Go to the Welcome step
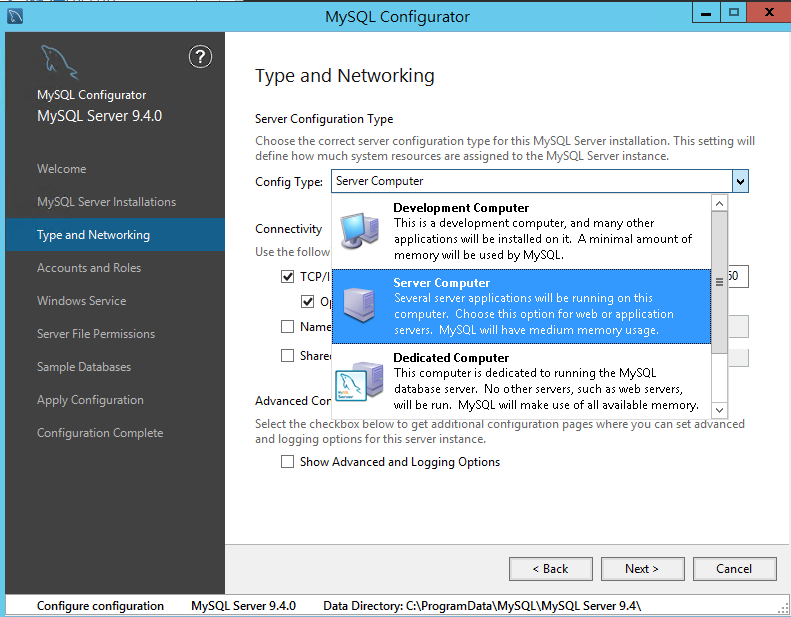Image resolution: width=791 pixels, height=617 pixels. [62, 169]
